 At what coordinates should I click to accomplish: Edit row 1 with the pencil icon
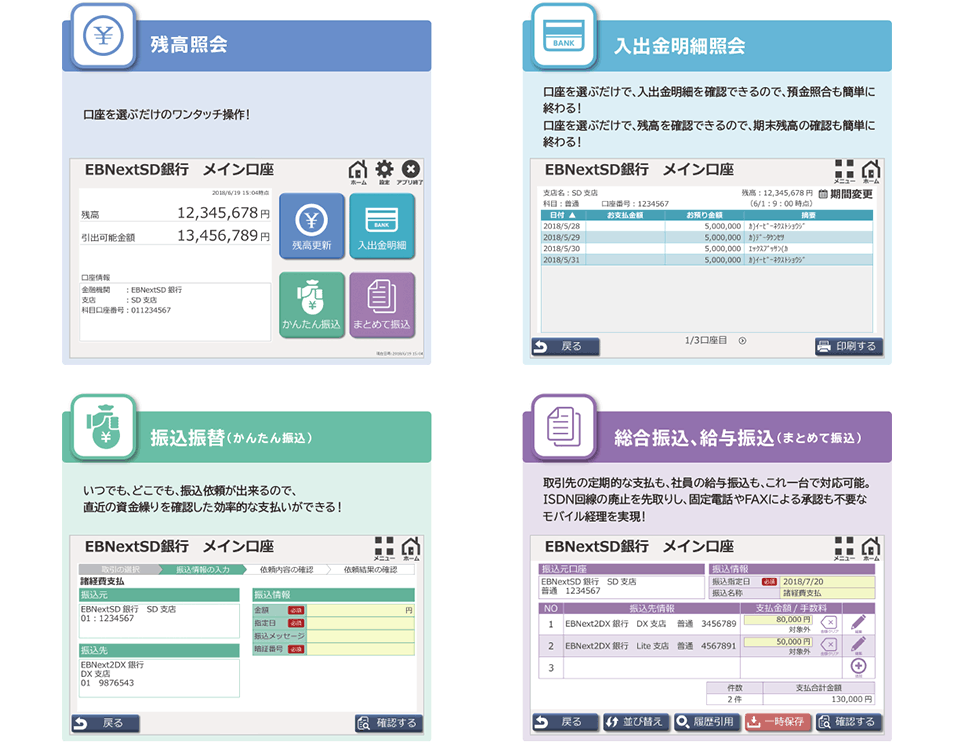pyautogui.click(x=858, y=623)
